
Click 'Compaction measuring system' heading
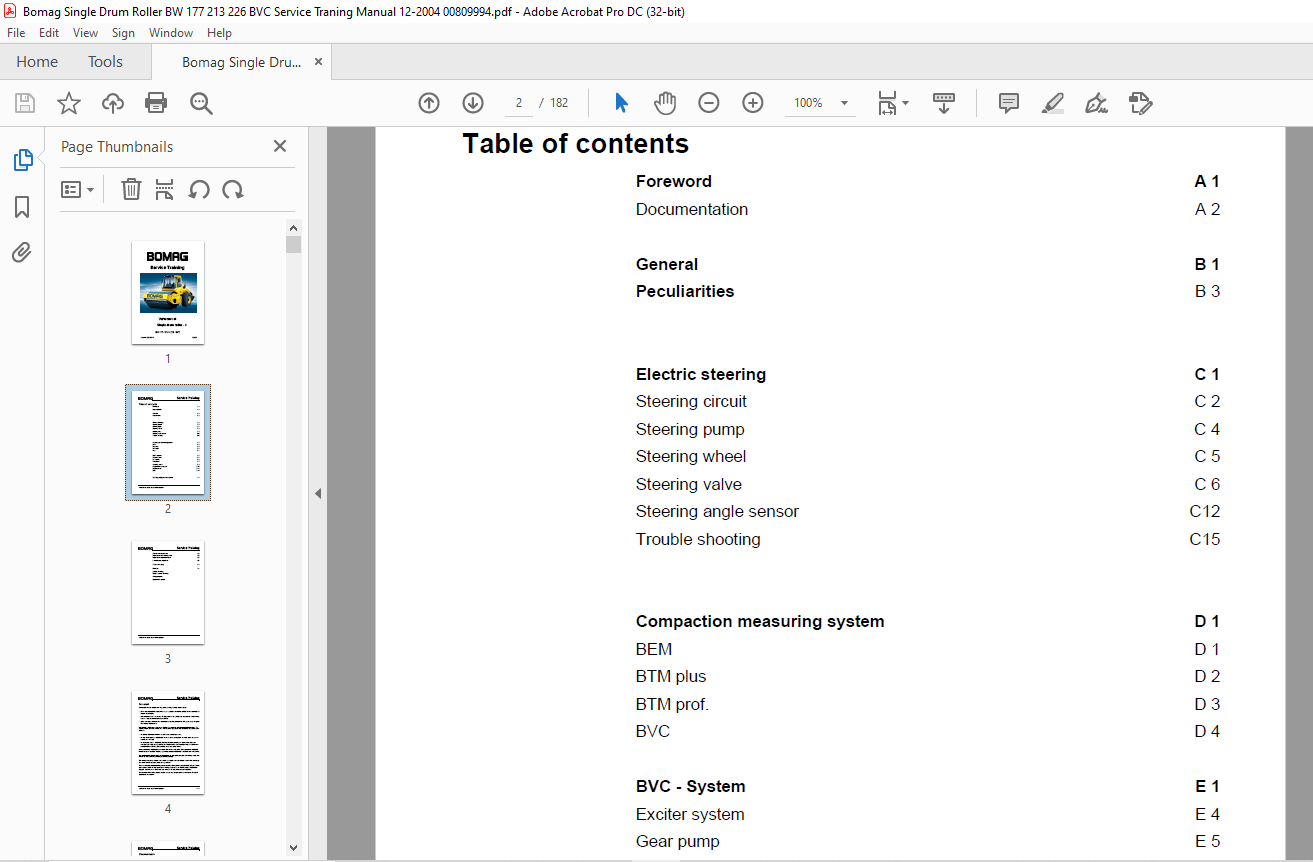[760, 621]
